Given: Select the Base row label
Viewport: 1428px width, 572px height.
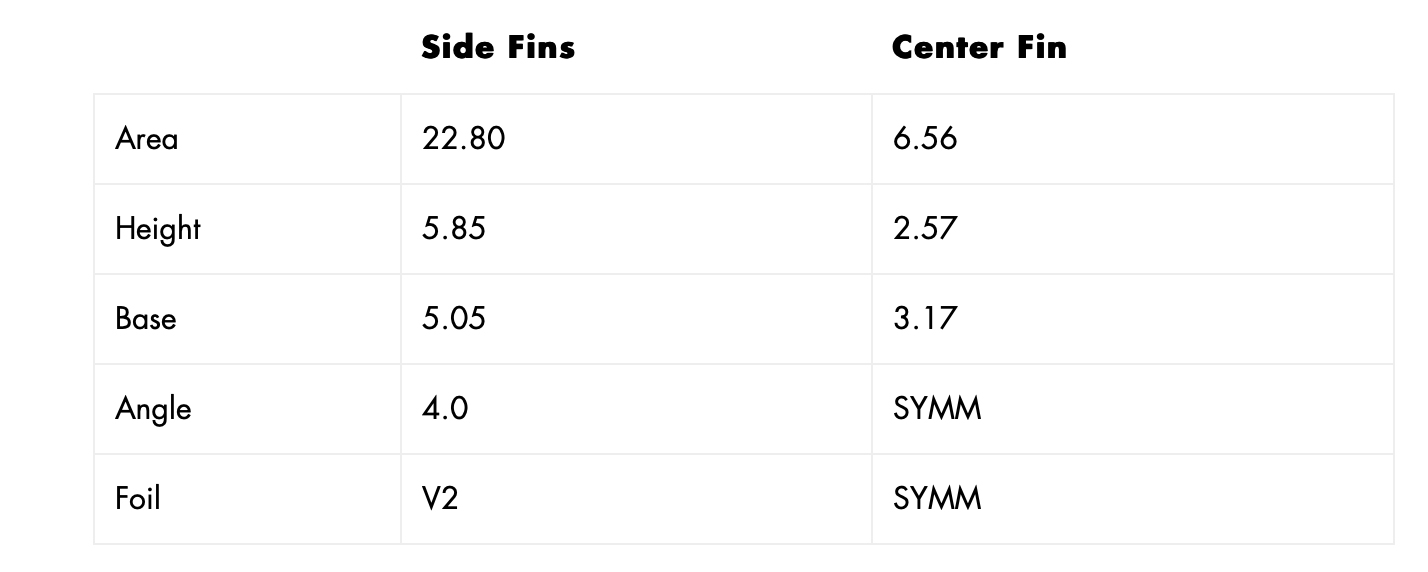Looking at the screenshot, I should pyautogui.click(x=146, y=318).
